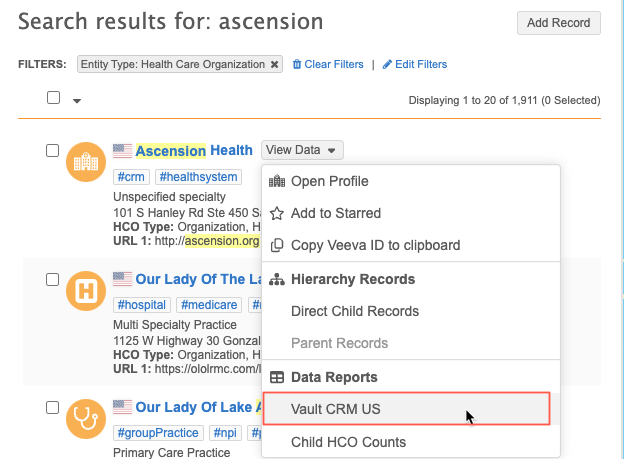
Task: Check the stethoscope Our Lady Of Lake row checkbox
Action: (x=53, y=407)
